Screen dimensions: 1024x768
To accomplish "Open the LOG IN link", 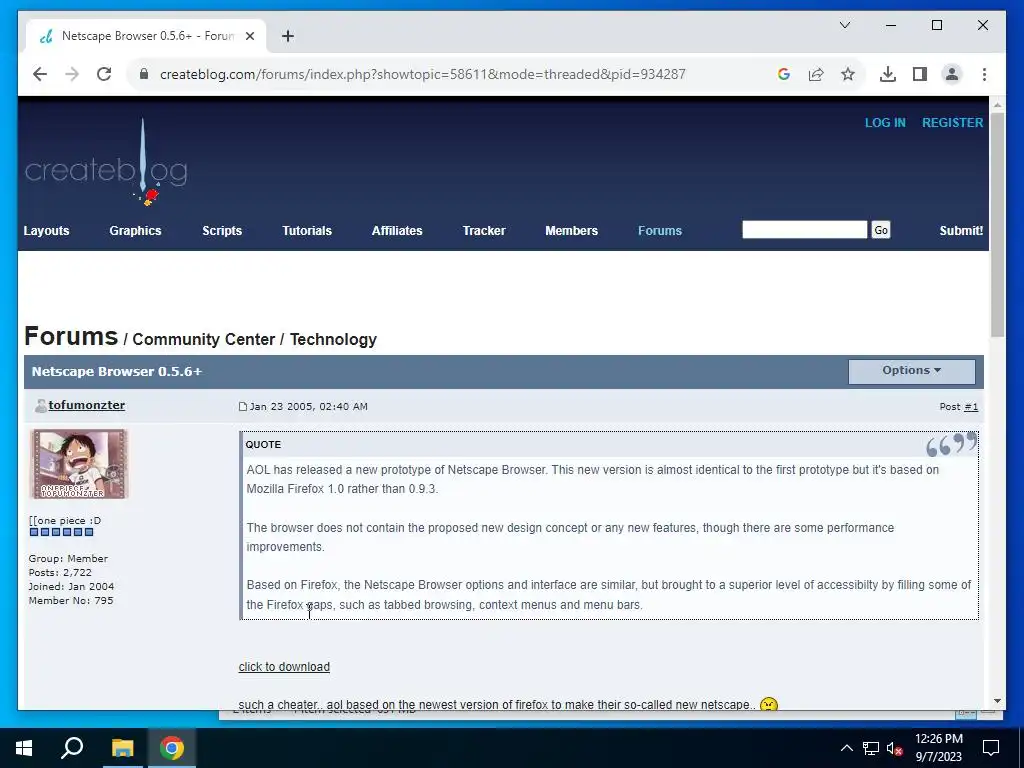I will pos(885,123).
